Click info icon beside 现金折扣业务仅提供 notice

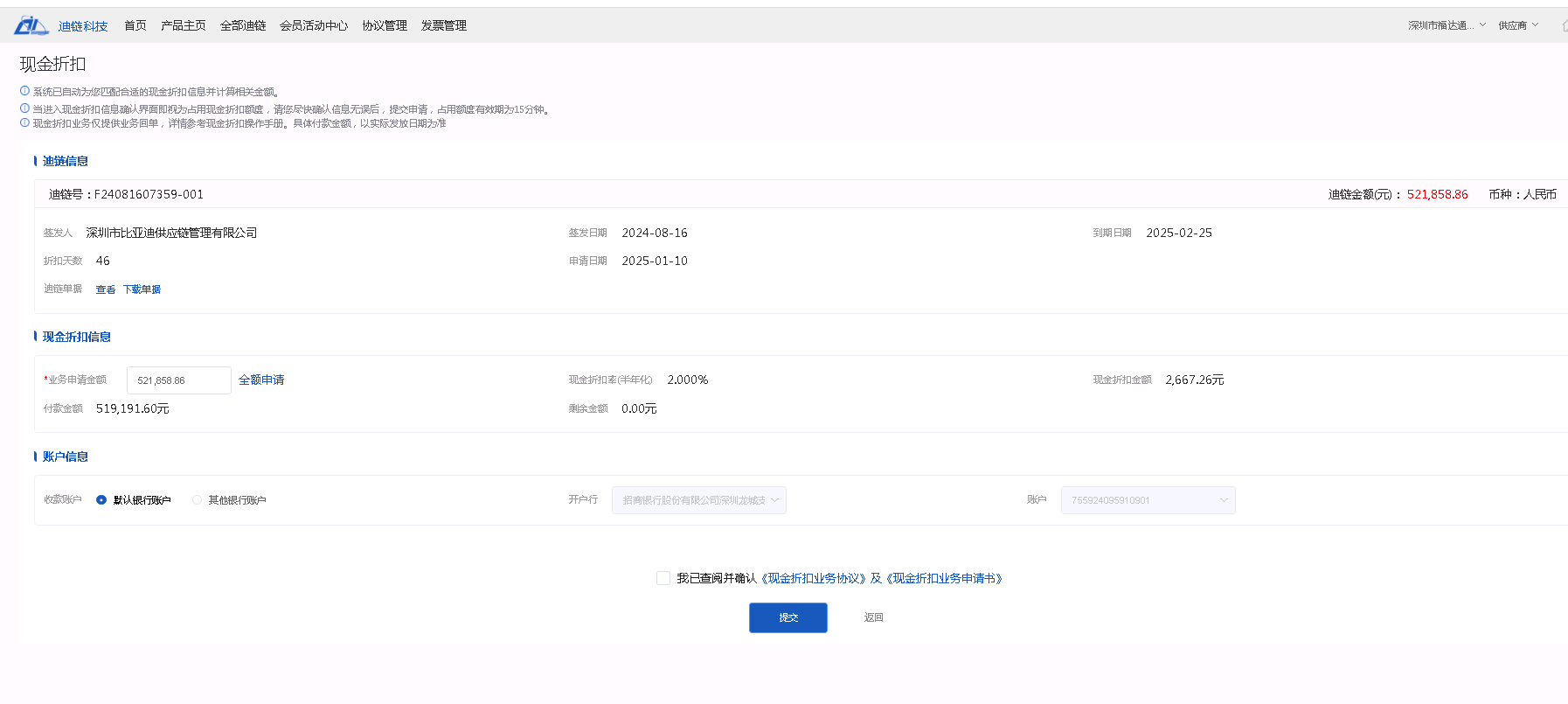click(x=24, y=122)
